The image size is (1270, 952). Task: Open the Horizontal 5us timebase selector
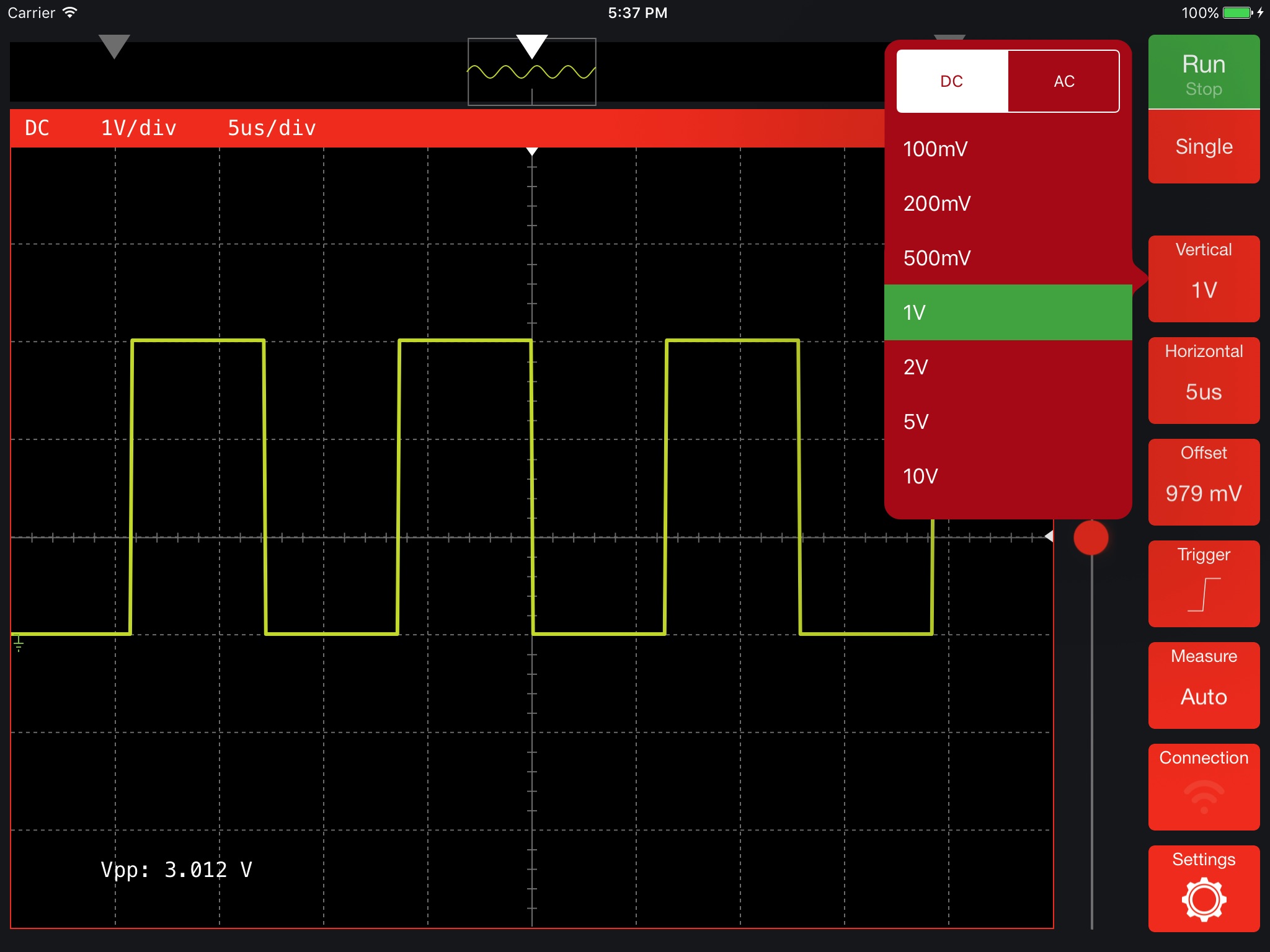[1204, 381]
